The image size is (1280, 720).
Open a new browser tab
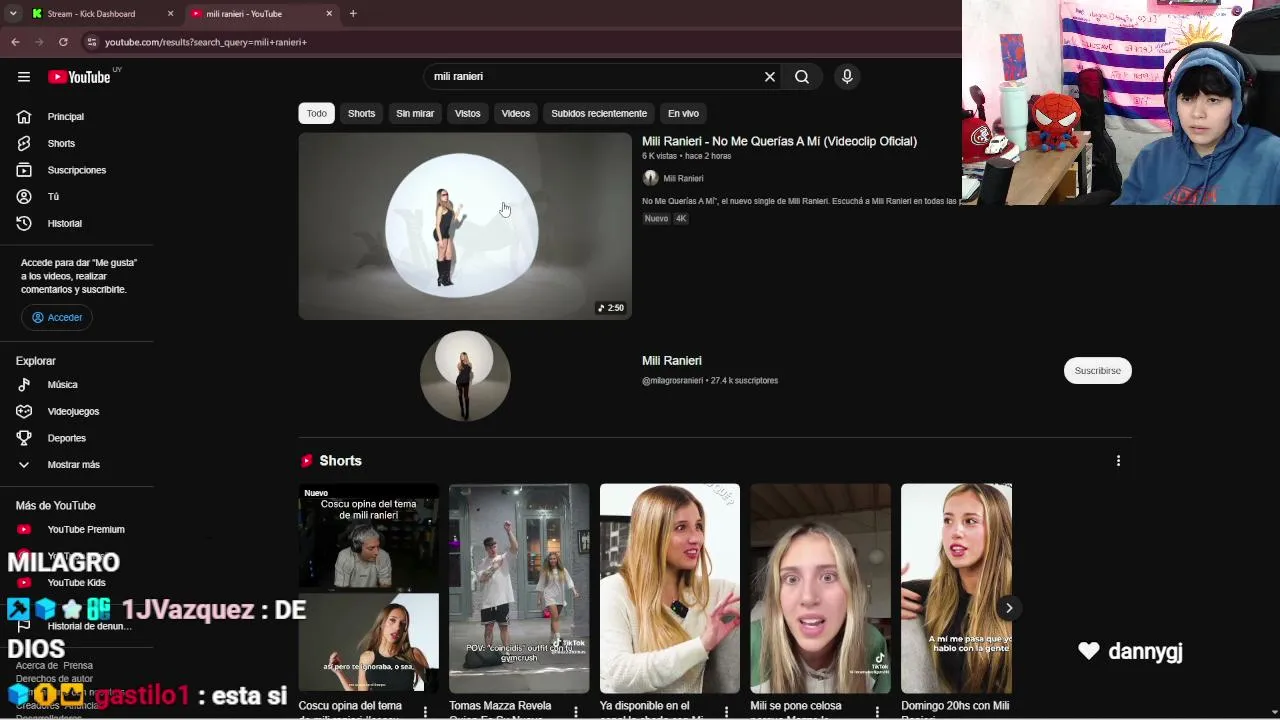[353, 14]
